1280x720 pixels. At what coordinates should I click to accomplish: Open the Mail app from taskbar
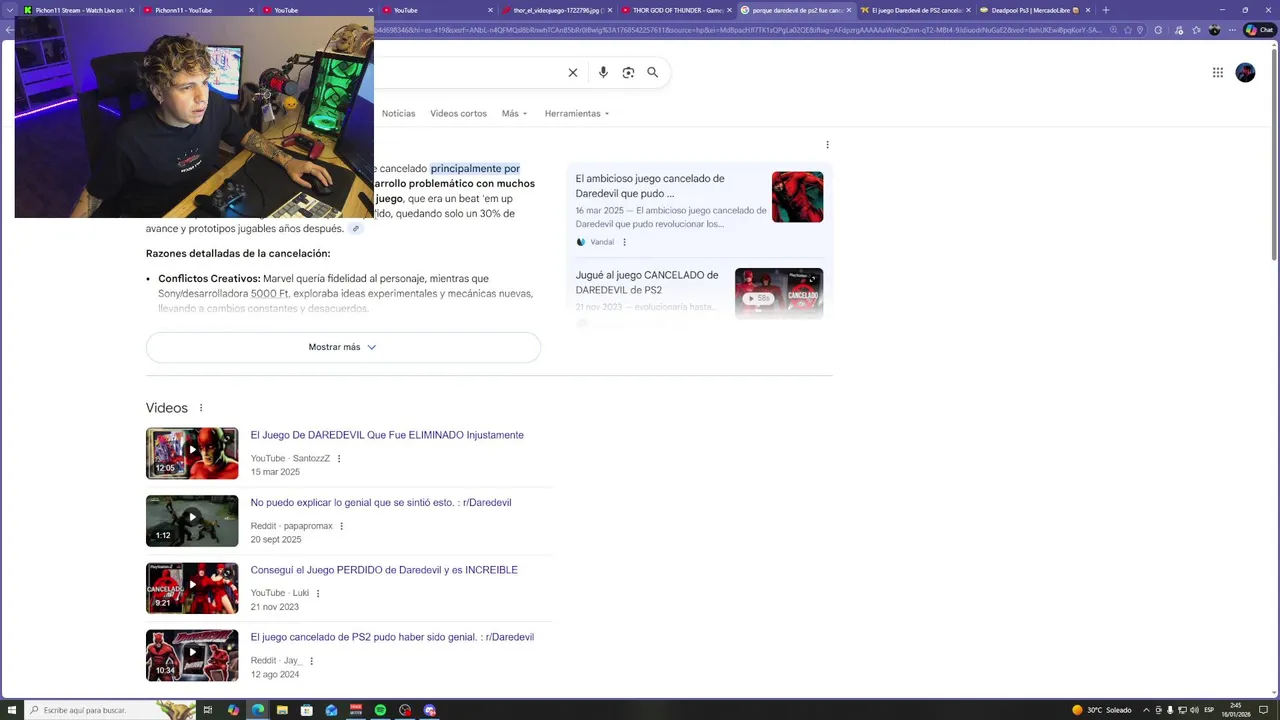tap(331, 710)
